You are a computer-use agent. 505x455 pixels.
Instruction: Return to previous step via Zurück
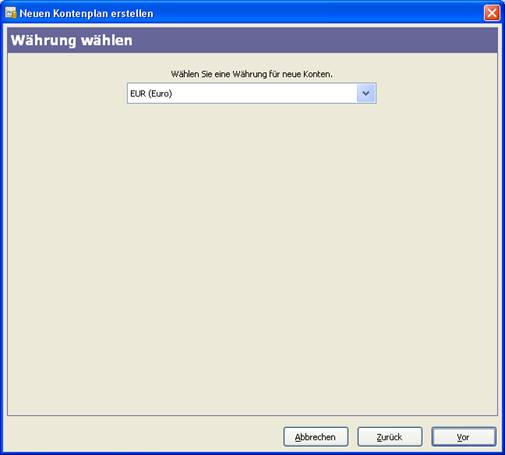pos(390,437)
